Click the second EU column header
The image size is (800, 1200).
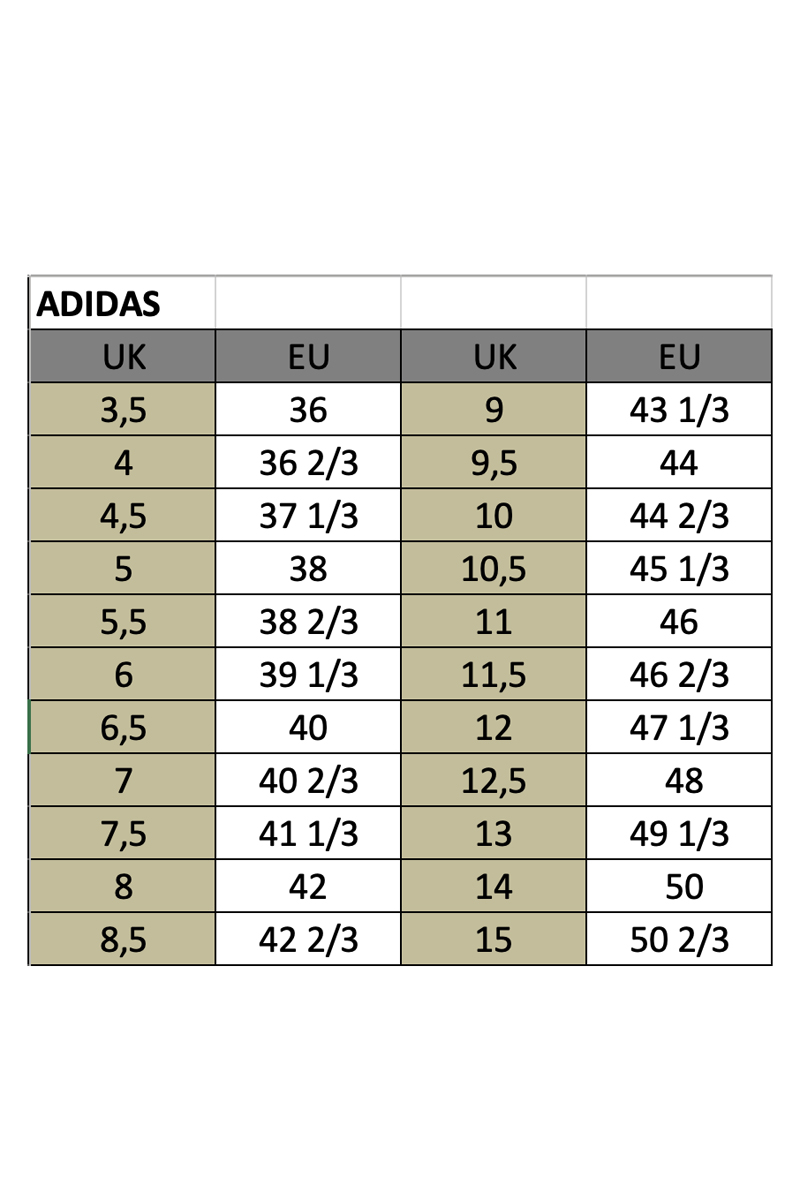coord(679,356)
